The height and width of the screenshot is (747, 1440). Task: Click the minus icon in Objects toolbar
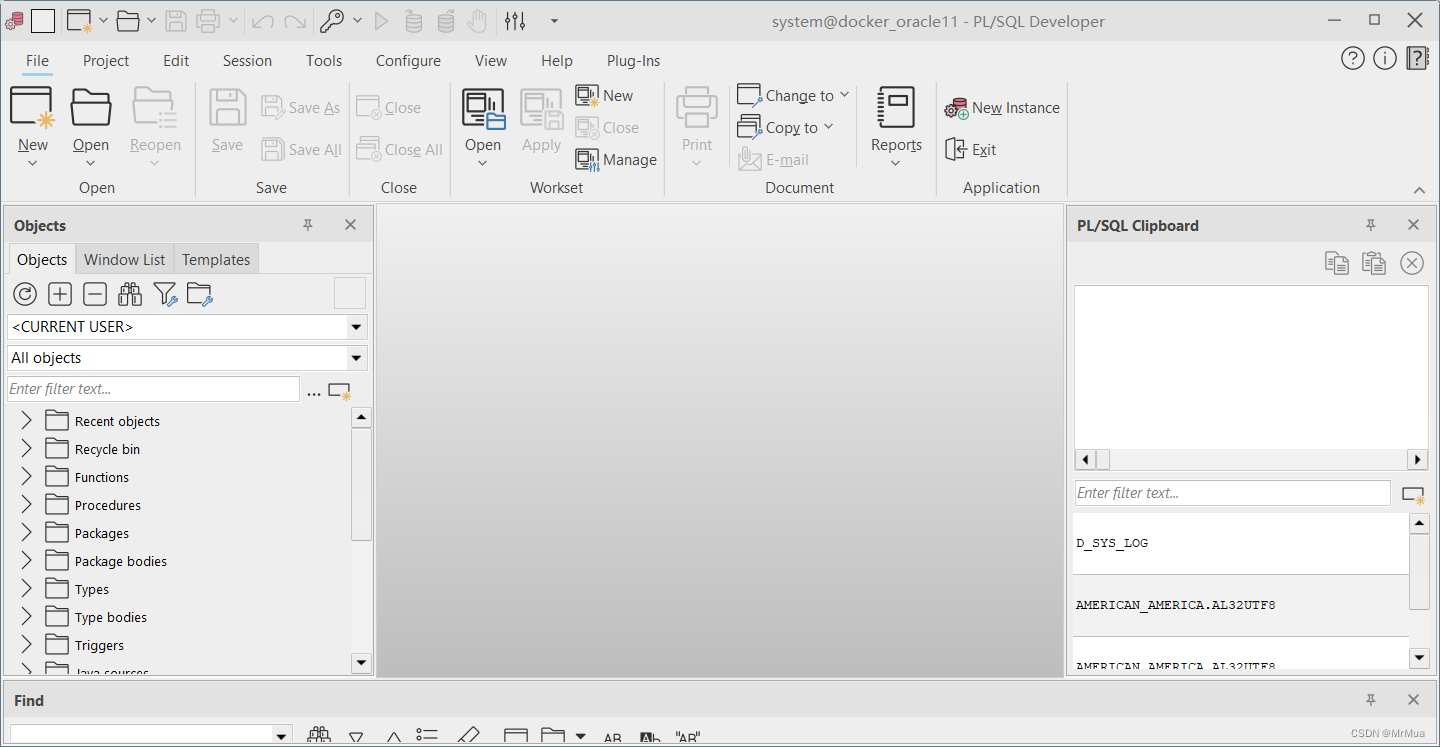(95, 294)
